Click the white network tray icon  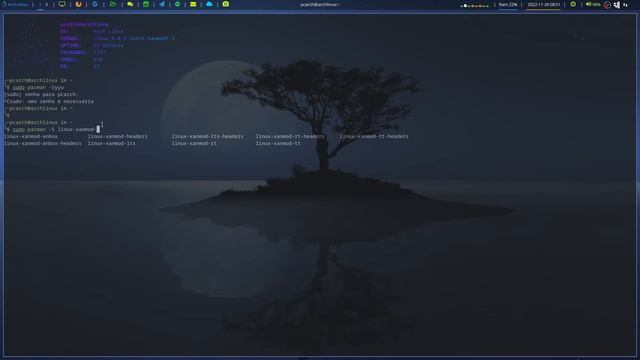(x=617, y=5)
